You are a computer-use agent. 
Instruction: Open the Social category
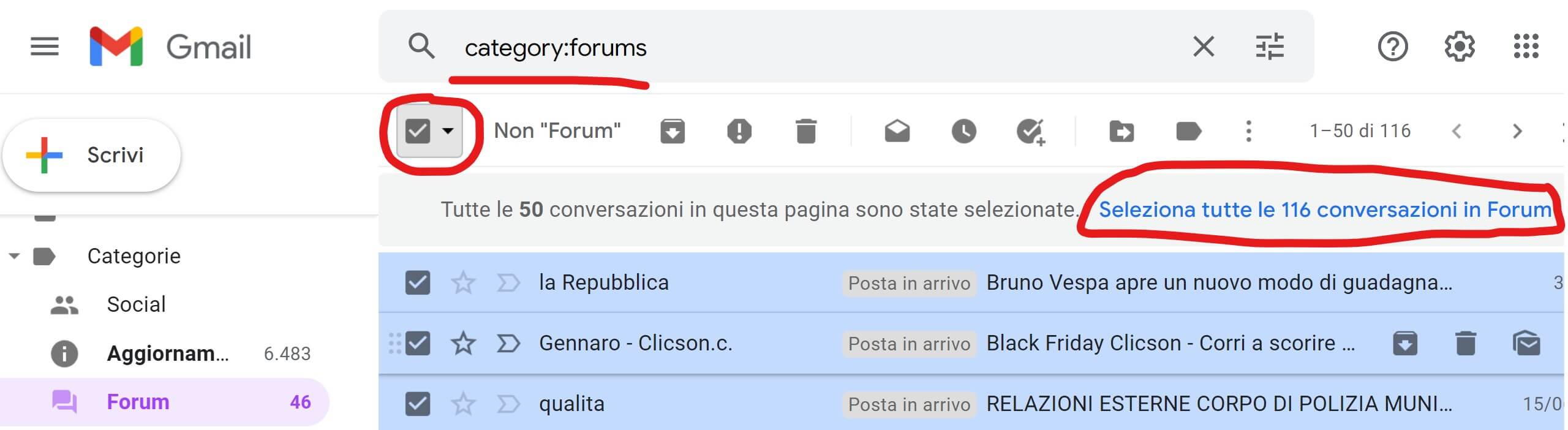click(136, 304)
